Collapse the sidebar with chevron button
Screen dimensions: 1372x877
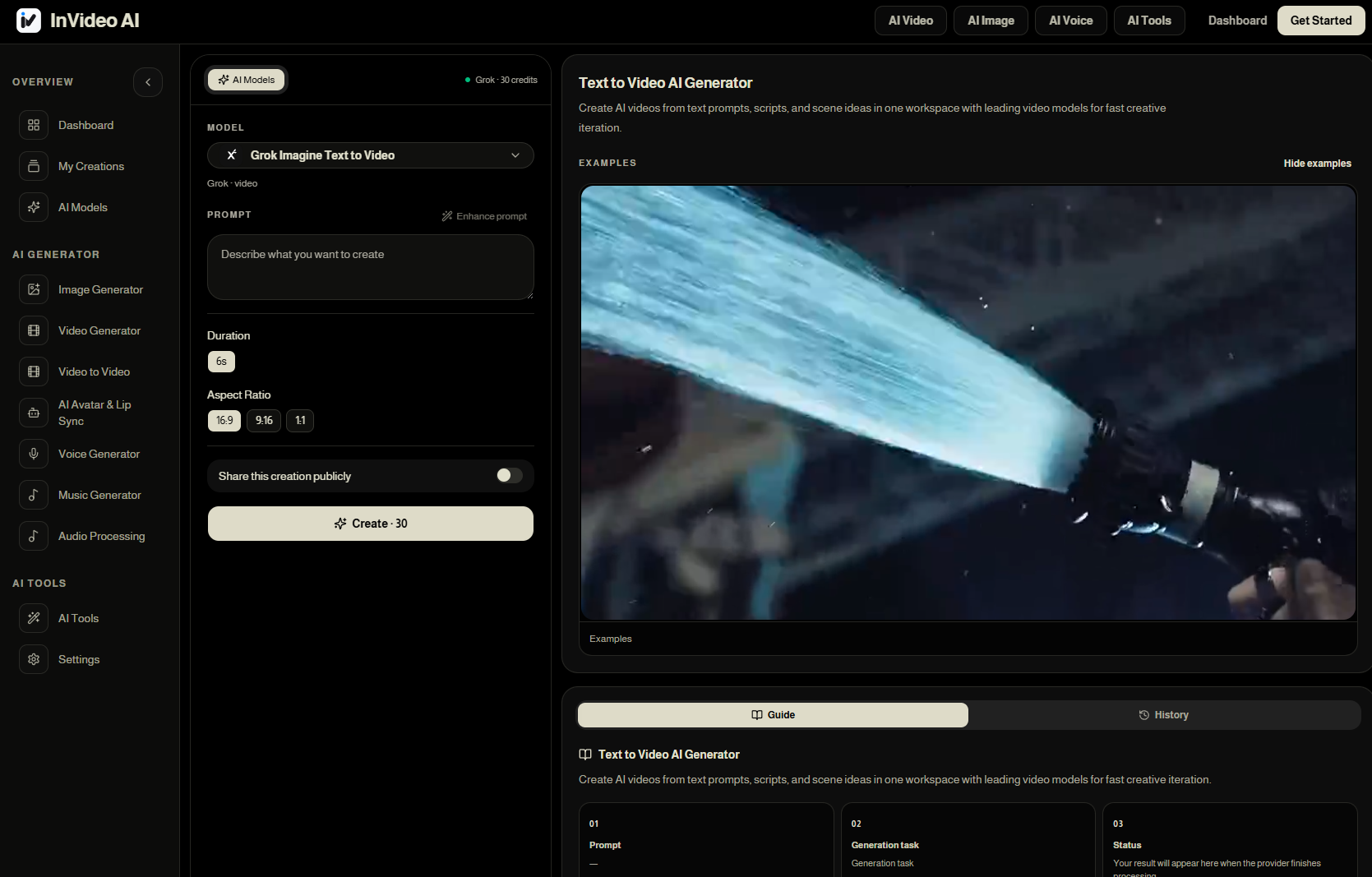(148, 82)
